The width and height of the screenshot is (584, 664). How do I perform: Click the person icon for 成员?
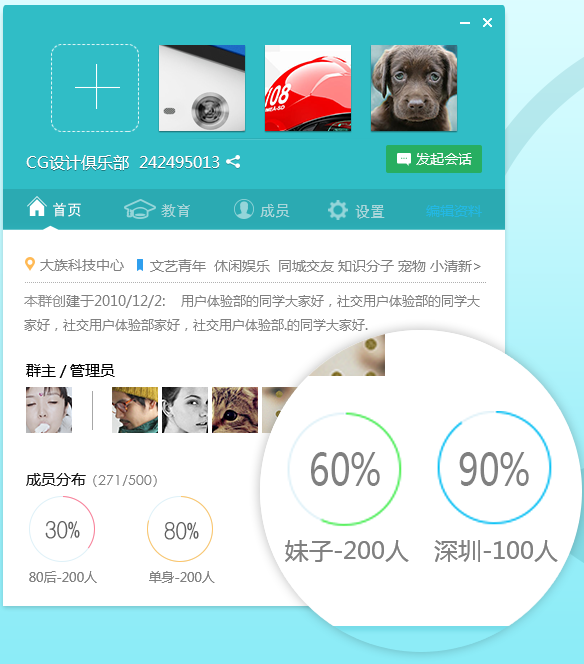244,209
